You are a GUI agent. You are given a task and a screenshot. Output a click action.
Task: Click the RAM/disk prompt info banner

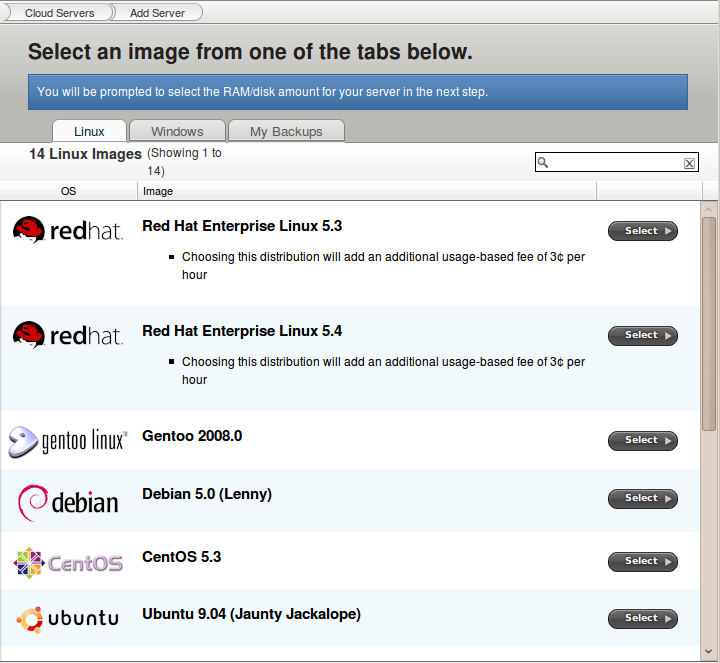pos(358,92)
